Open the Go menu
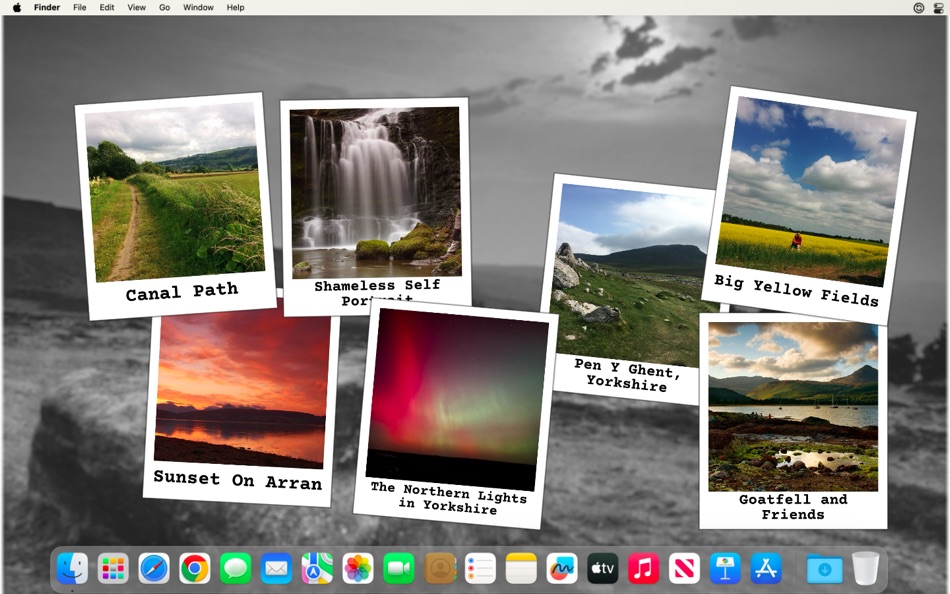 [163, 7]
